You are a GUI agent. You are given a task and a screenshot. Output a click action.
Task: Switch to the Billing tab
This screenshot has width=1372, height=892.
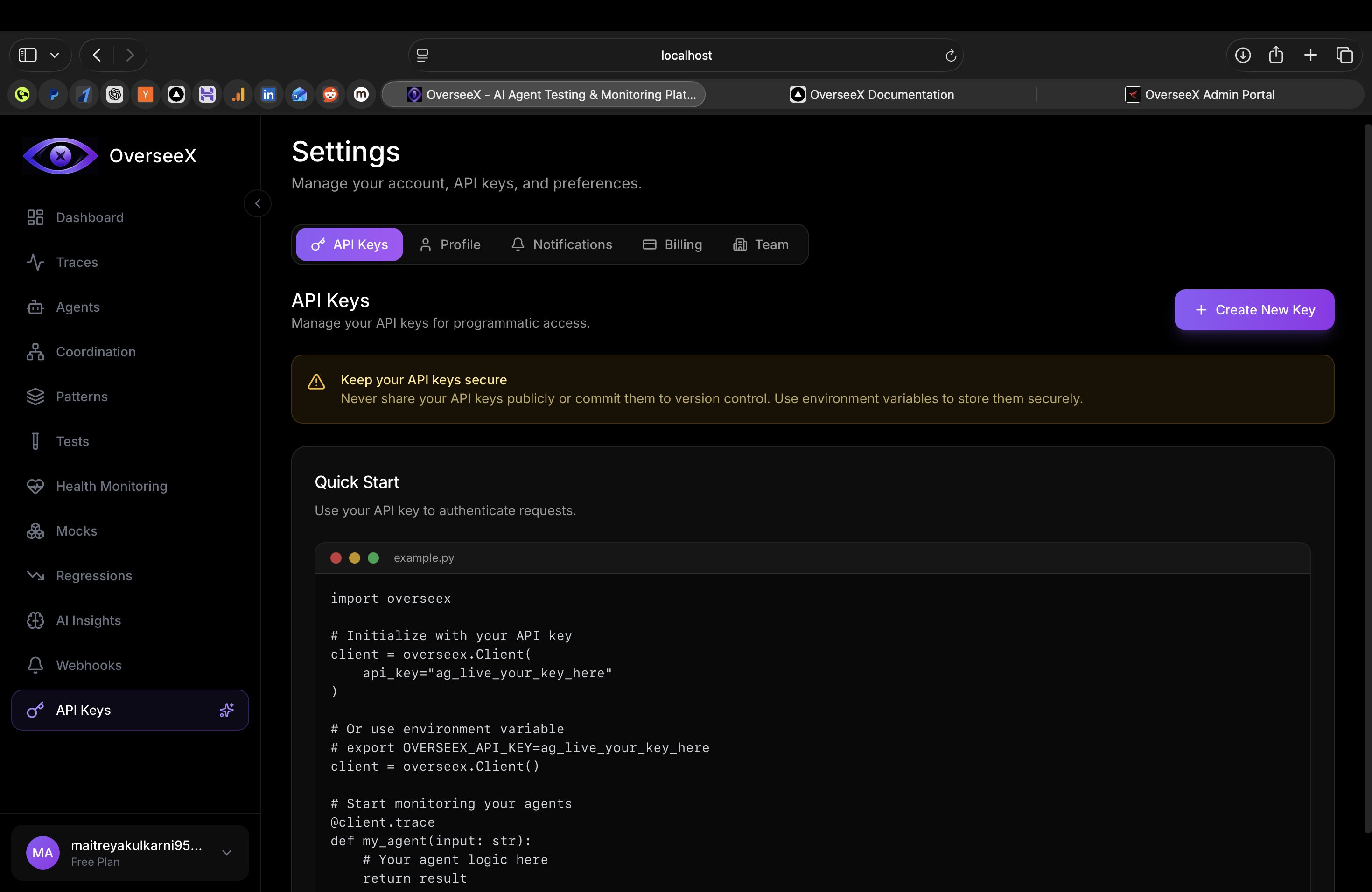pos(672,244)
